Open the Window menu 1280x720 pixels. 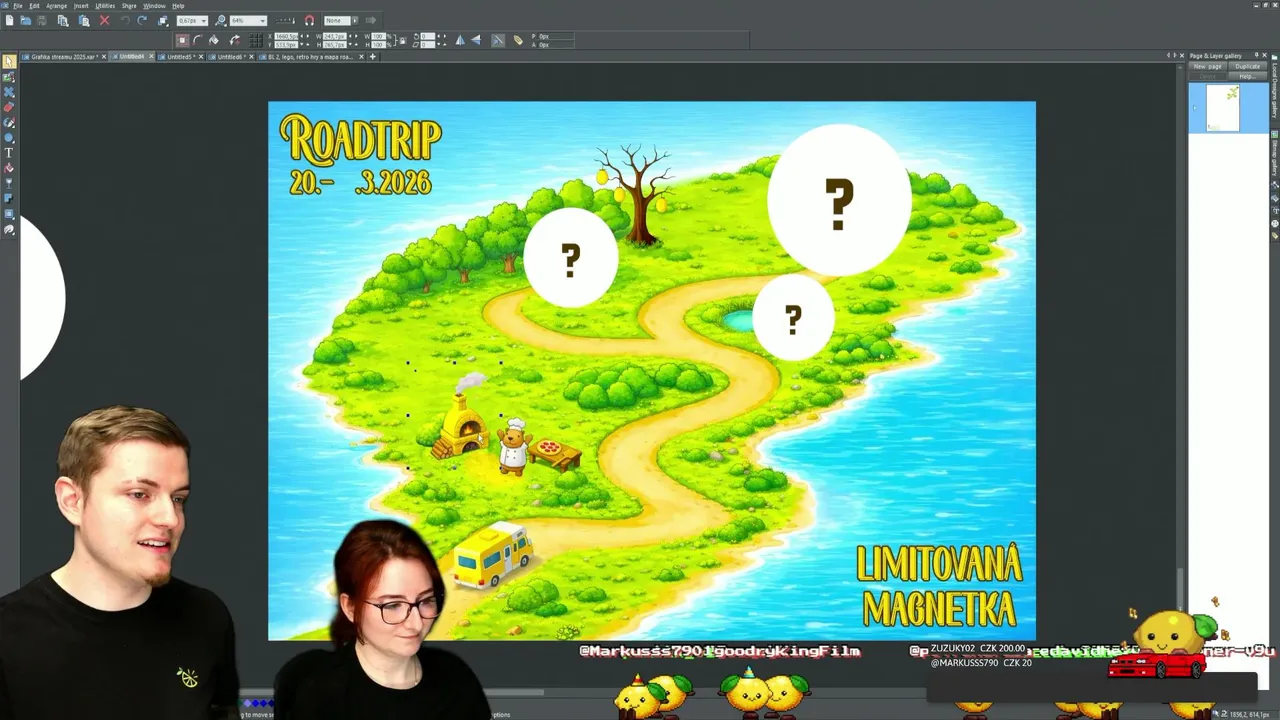(154, 6)
